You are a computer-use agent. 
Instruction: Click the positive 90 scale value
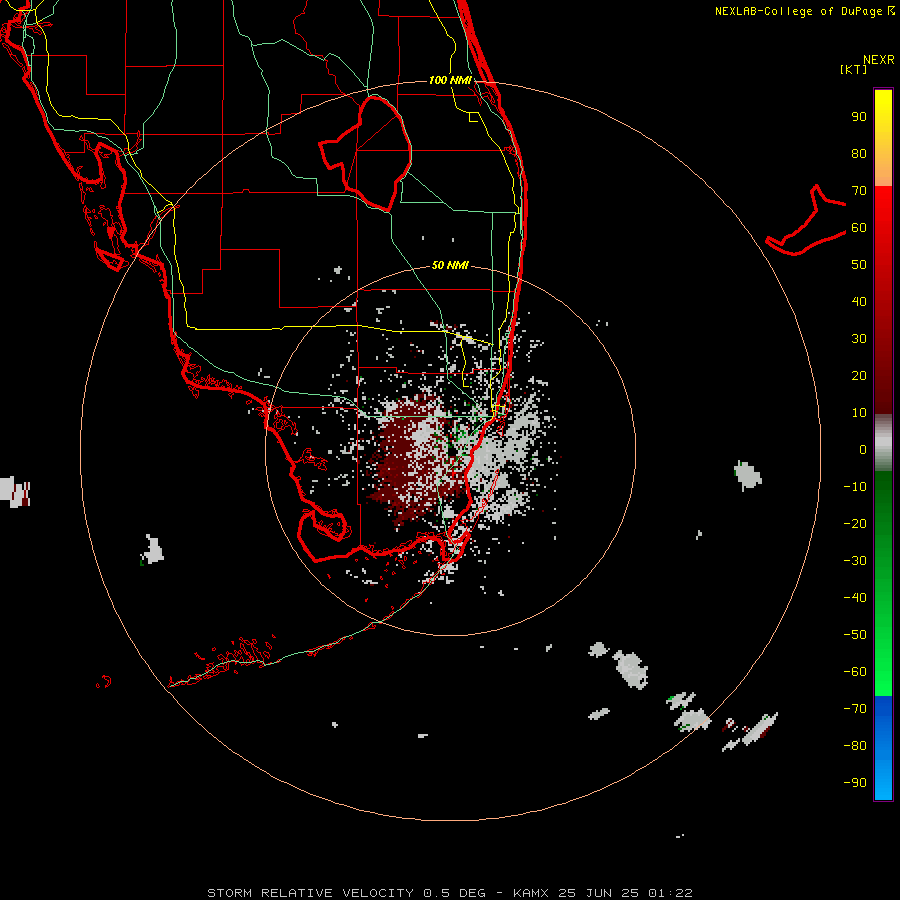(859, 117)
